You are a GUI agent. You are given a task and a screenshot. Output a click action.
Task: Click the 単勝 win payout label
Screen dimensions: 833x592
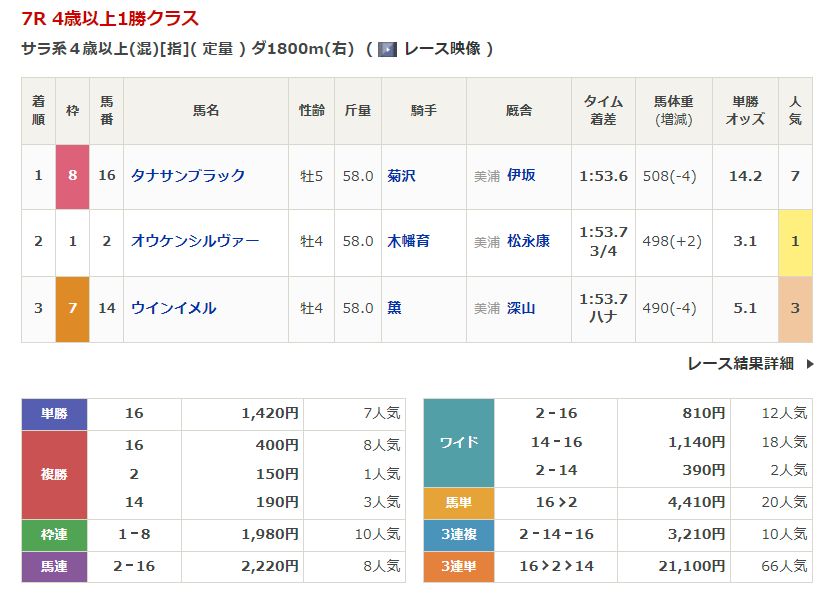pyautogui.click(x=55, y=414)
